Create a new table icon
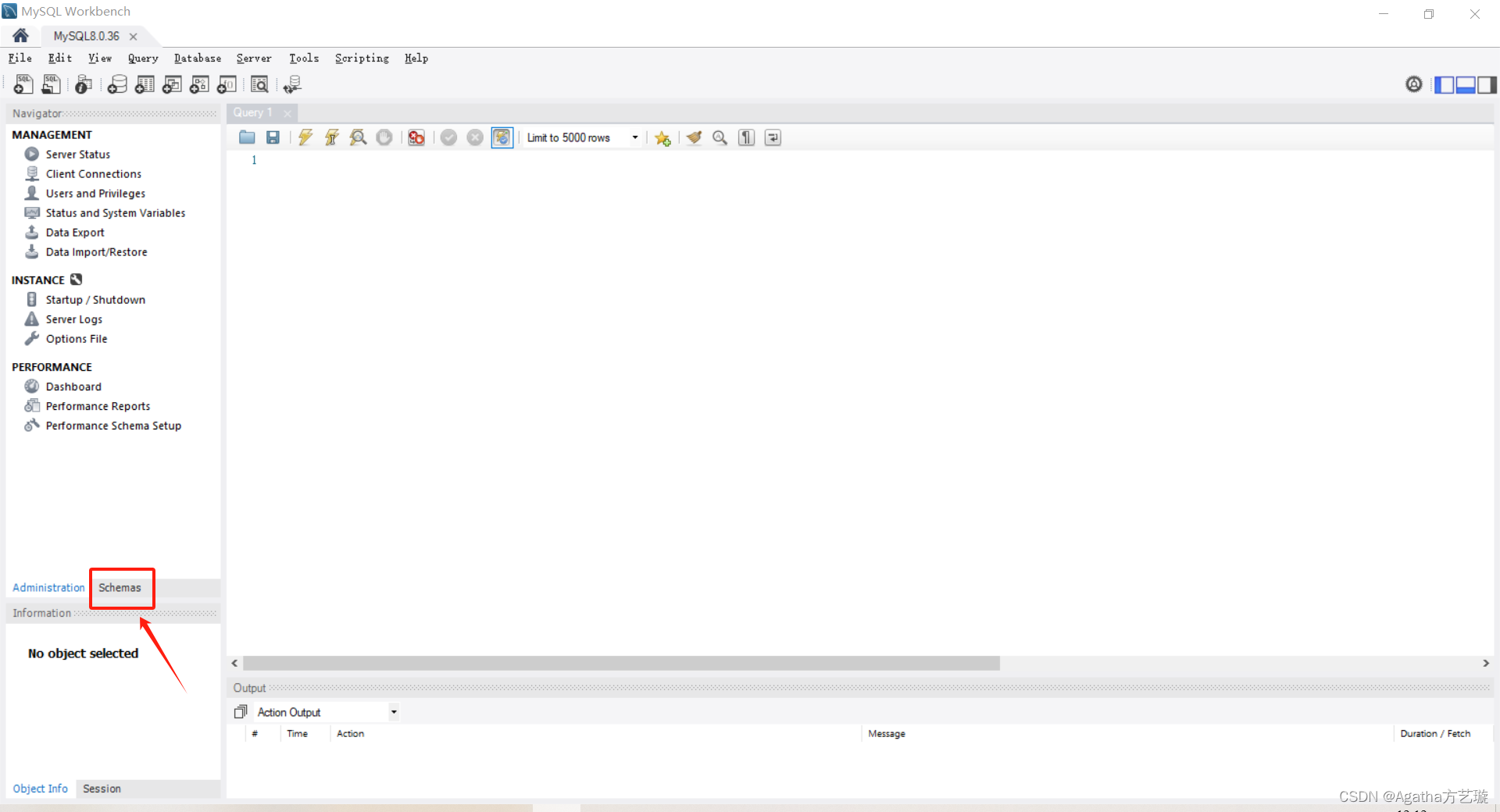Screen dimensions: 1500x812 (145, 84)
